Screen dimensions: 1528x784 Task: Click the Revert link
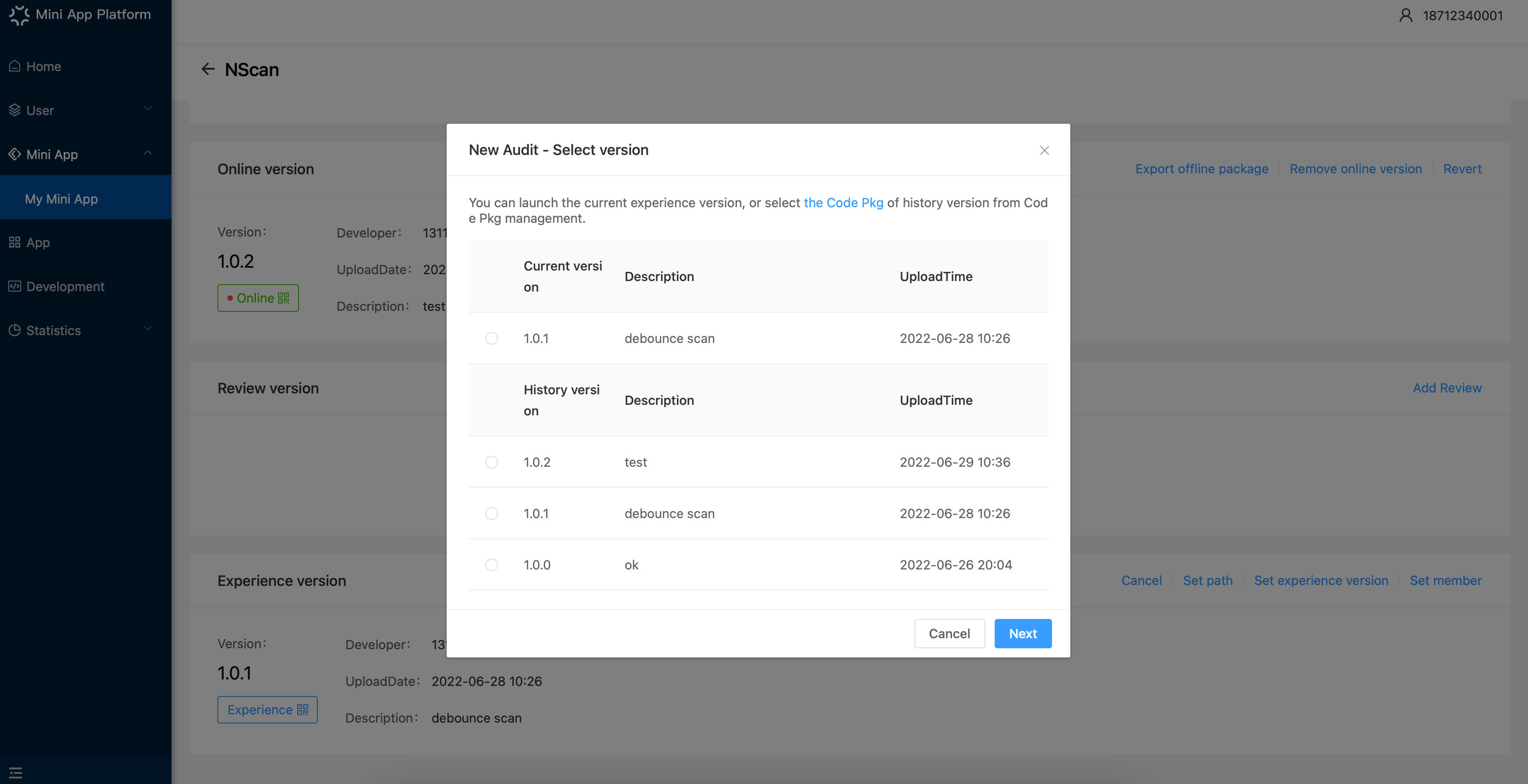(1462, 168)
